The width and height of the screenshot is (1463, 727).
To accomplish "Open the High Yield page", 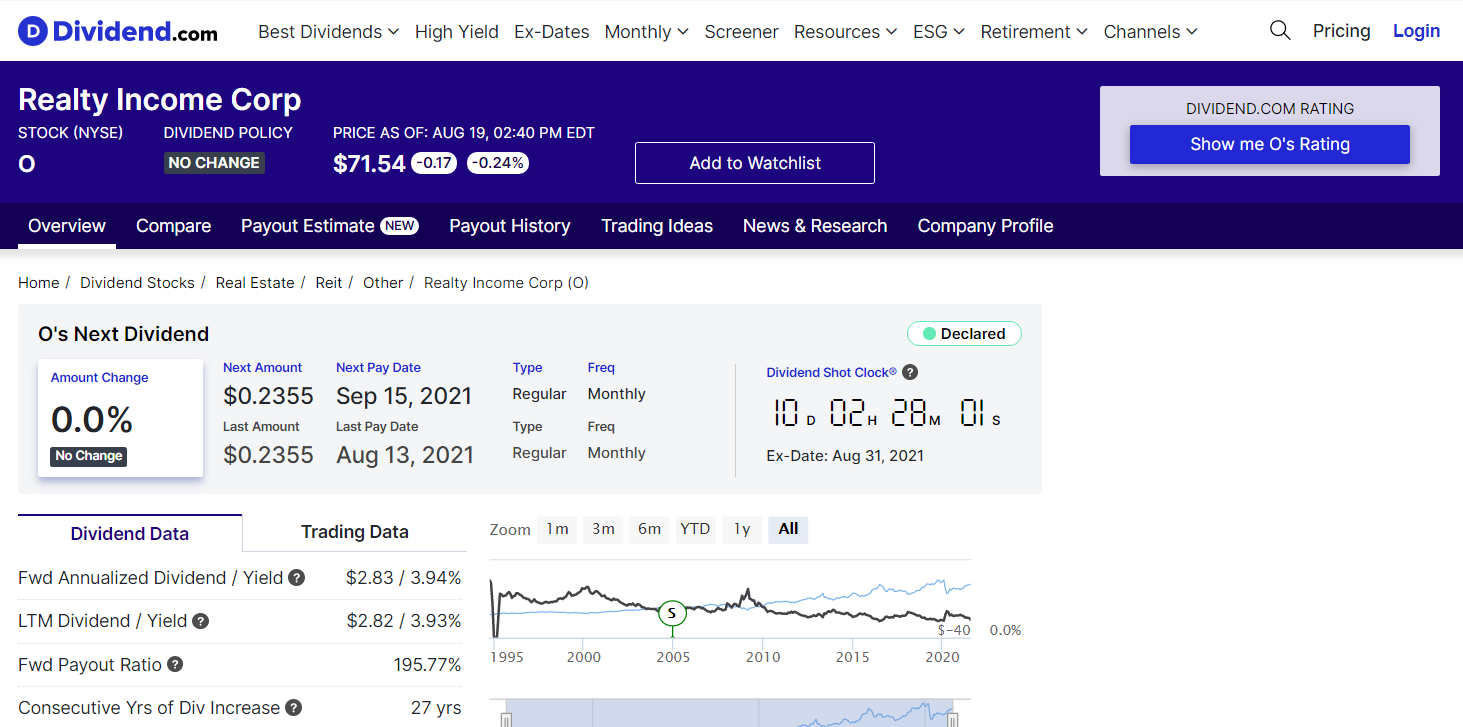I will pyautogui.click(x=457, y=32).
